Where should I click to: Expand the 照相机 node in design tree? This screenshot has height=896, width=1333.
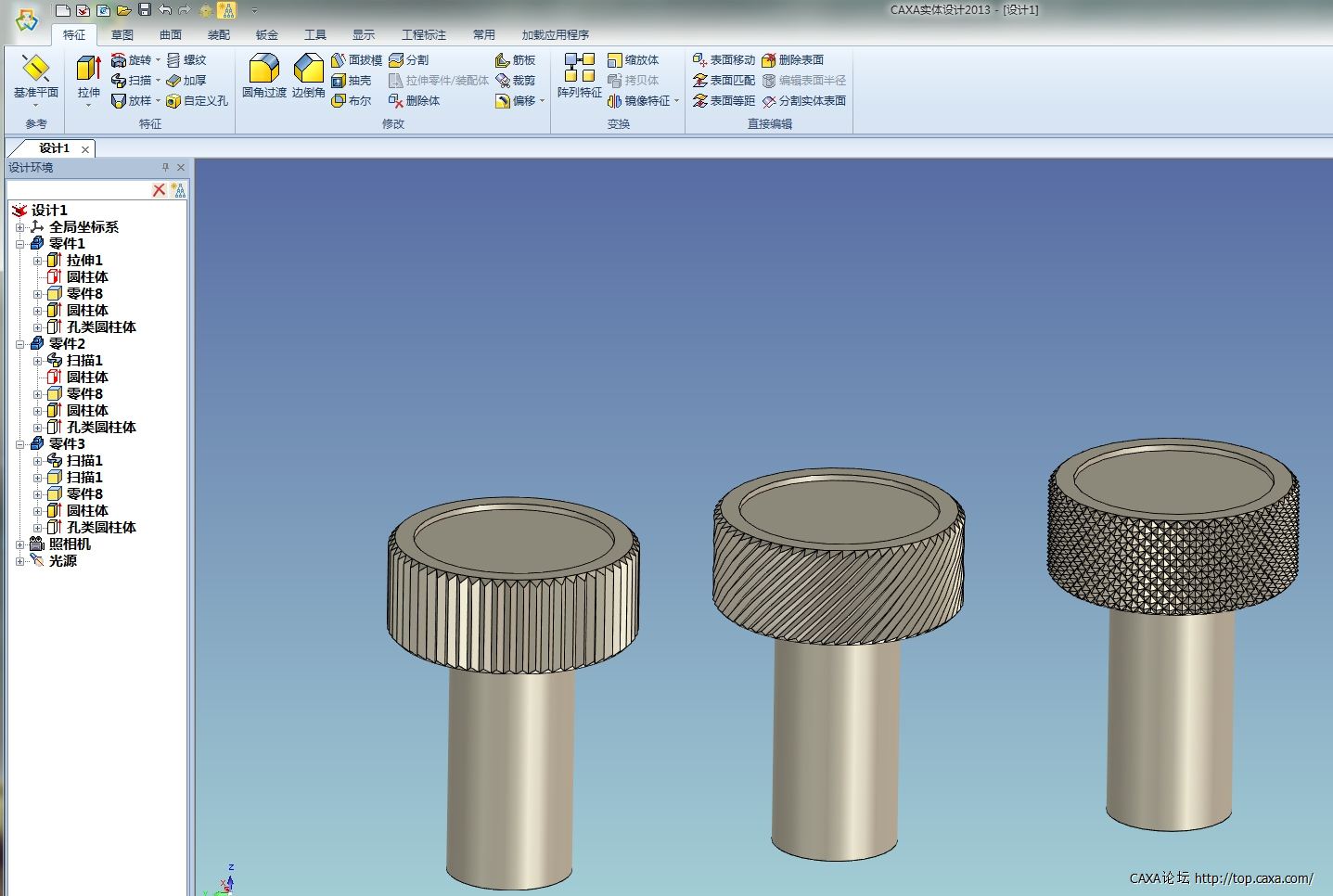[19, 544]
